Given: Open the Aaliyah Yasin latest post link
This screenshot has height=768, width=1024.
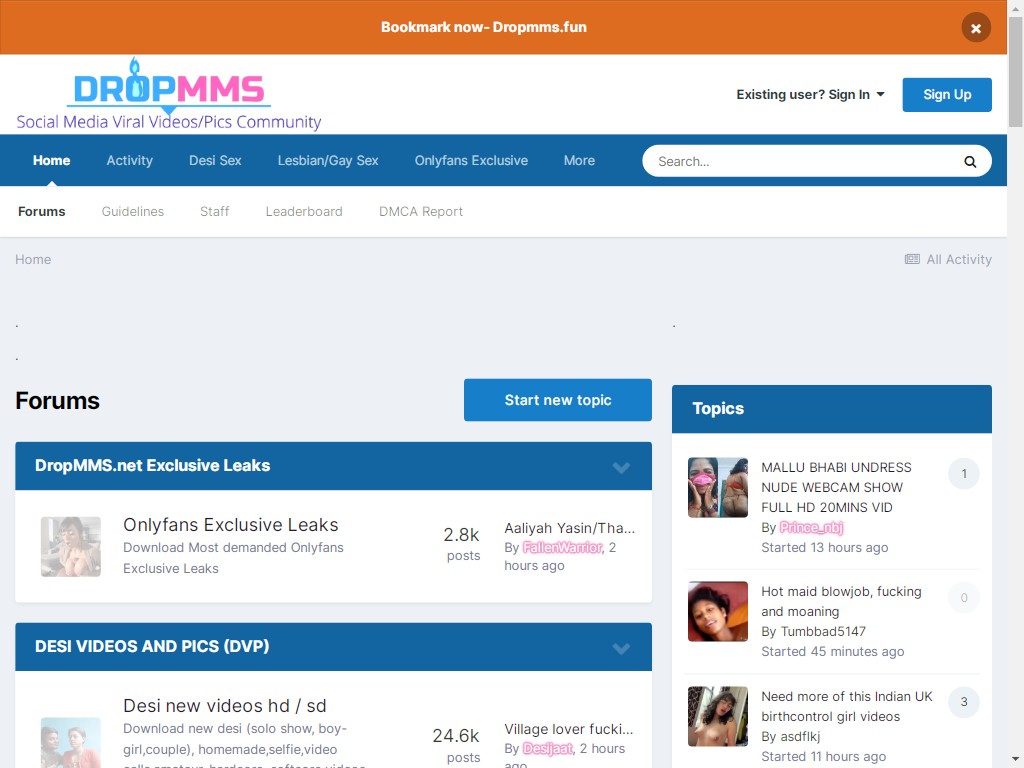Looking at the screenshot, I should click(569, 528).
